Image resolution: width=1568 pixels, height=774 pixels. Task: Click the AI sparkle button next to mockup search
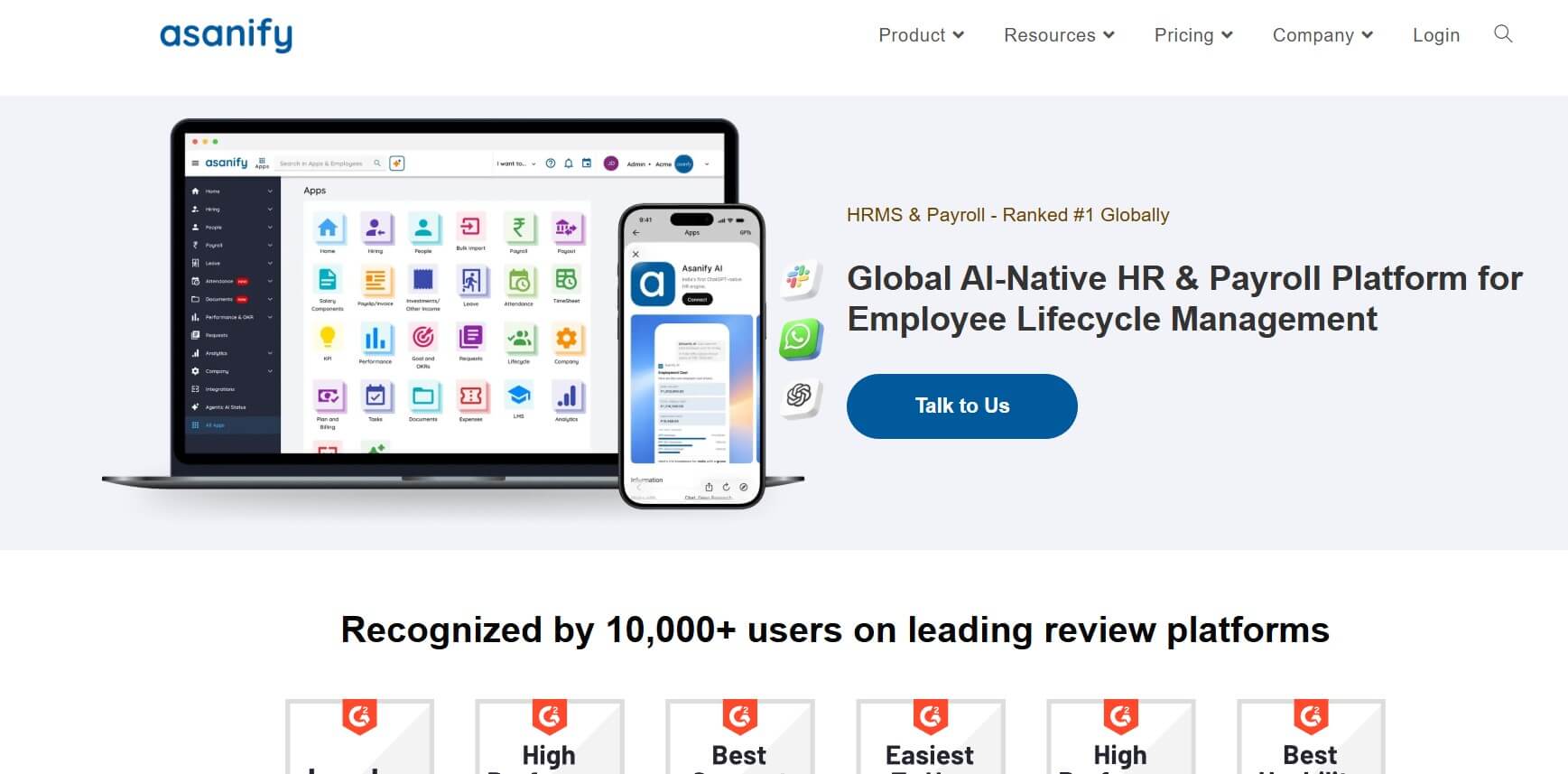(396, 163)
